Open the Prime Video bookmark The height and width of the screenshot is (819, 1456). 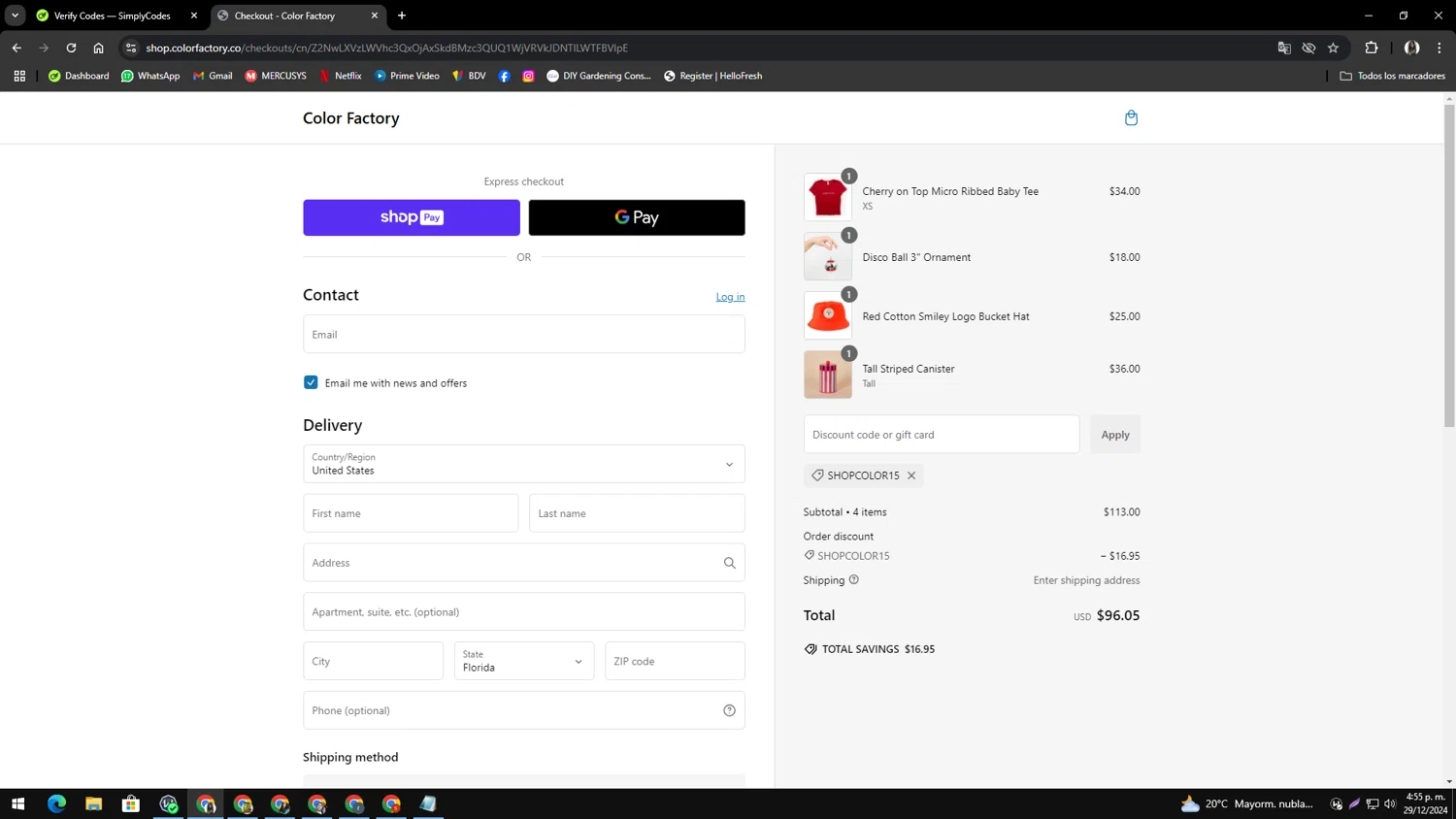pos(407,76)
